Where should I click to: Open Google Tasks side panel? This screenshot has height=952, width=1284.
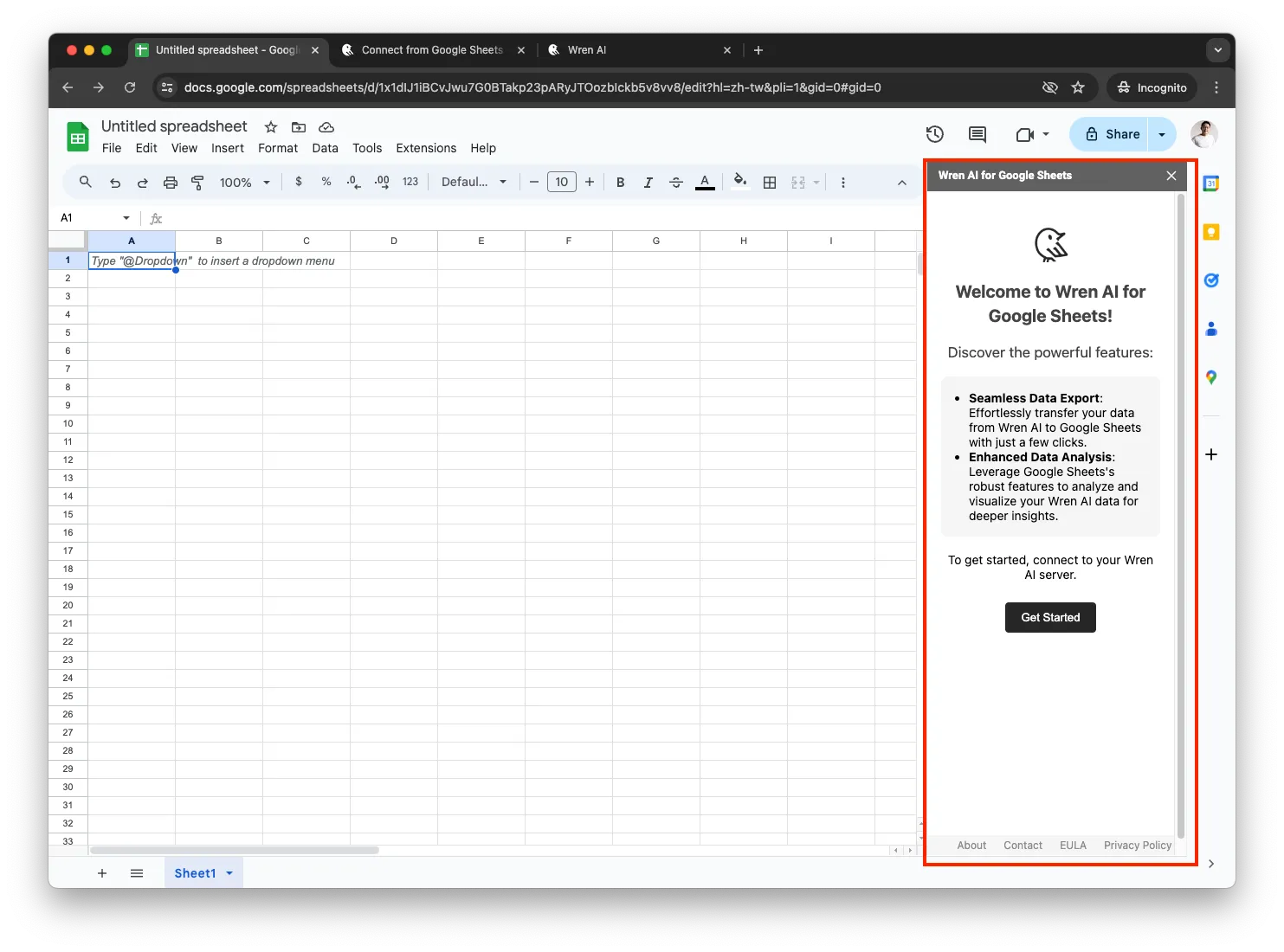[x=1211, y=280]
